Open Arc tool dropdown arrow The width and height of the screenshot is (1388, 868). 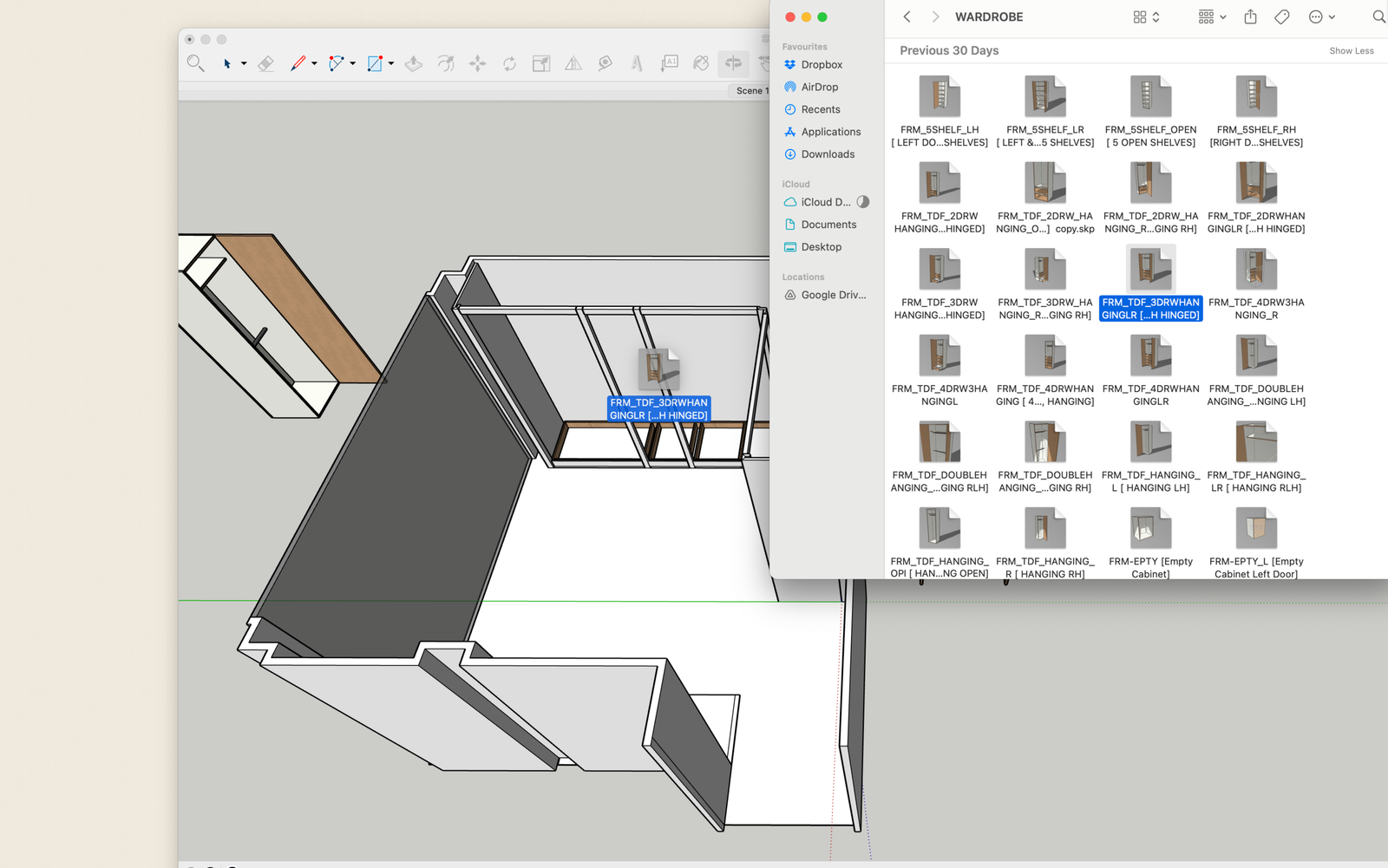tap(352, 63)
